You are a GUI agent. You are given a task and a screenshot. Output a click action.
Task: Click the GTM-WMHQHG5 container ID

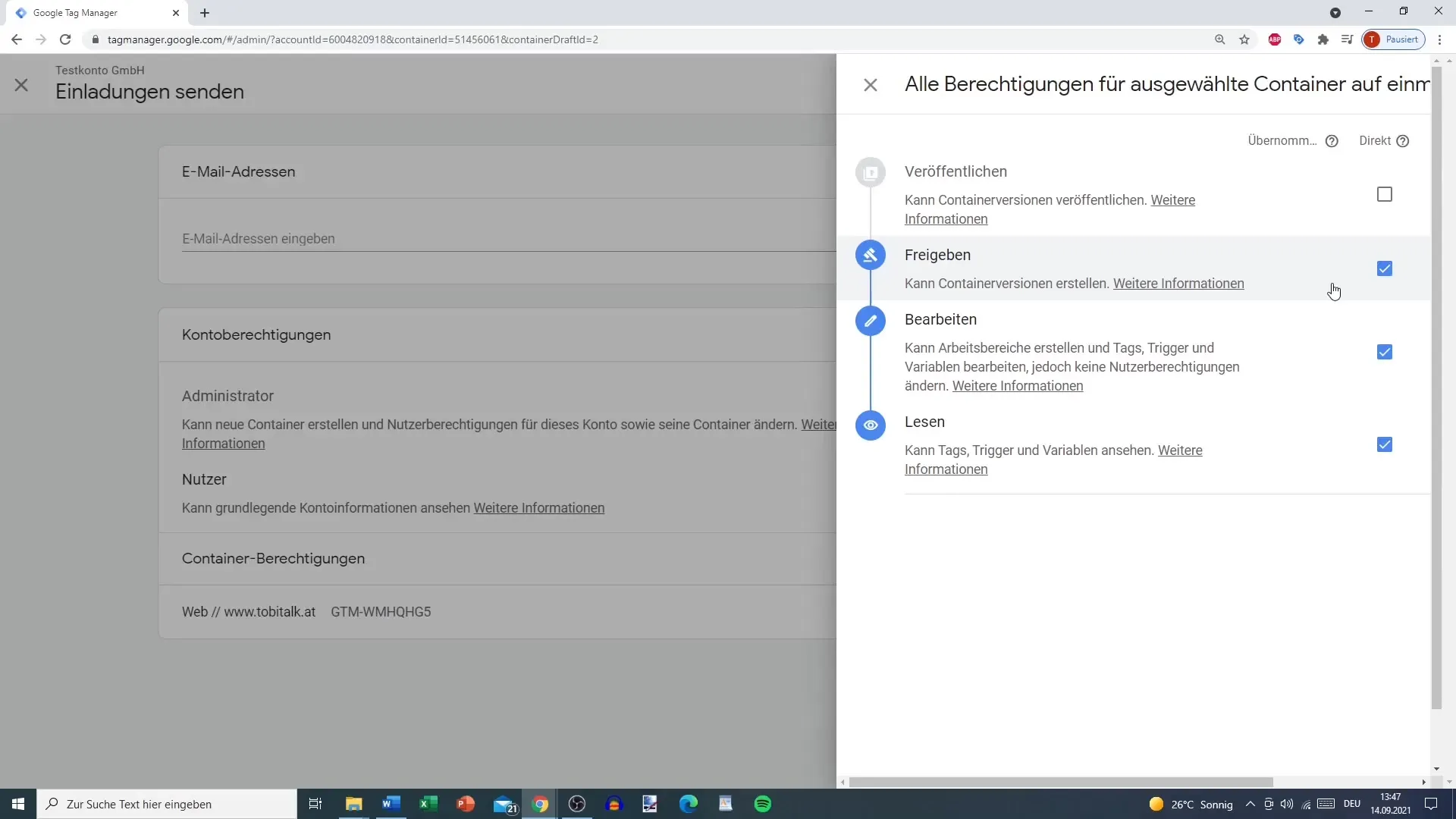(x=381, y=612)
